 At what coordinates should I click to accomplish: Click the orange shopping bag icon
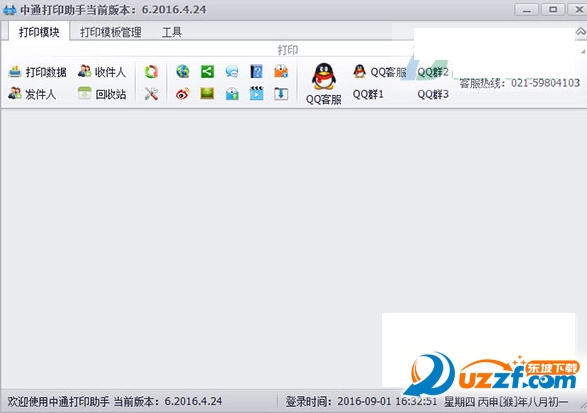coord(281,71)
